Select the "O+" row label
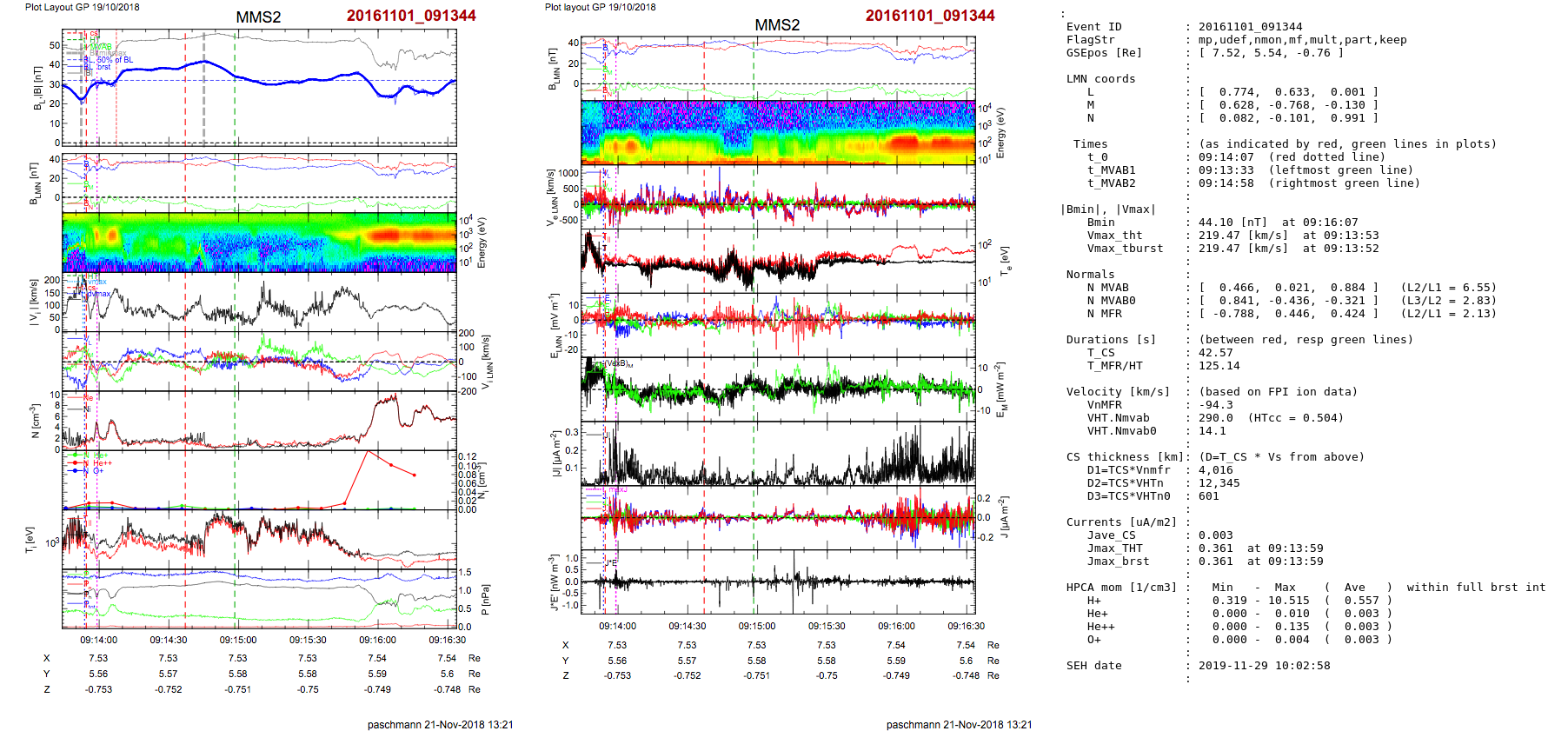The image size is (1568, 731). click(x=1094, y=640)
